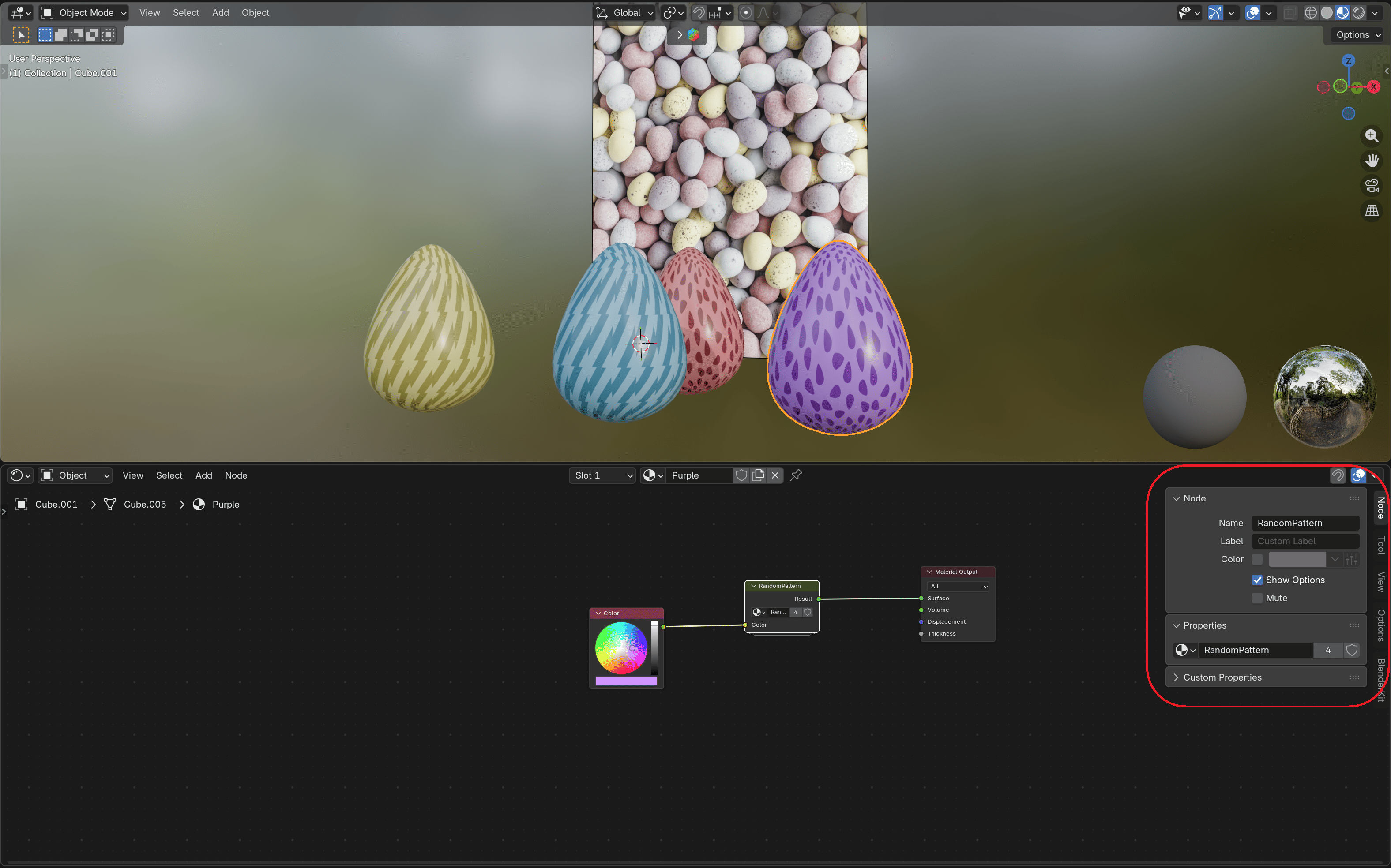Open the node editor type menu
Screen dimensions: 1391x868
click(21, 475)
